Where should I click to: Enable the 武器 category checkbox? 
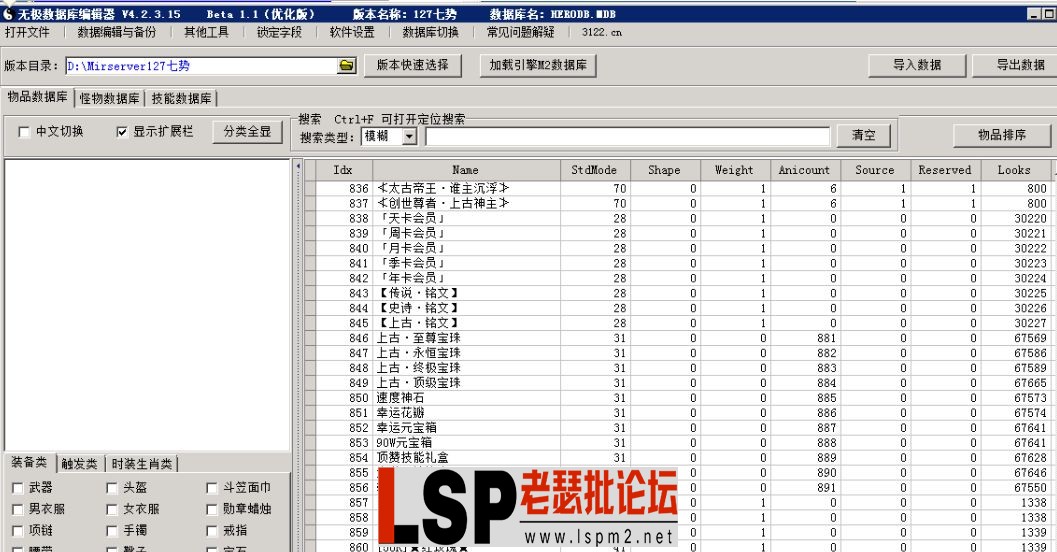18,488
